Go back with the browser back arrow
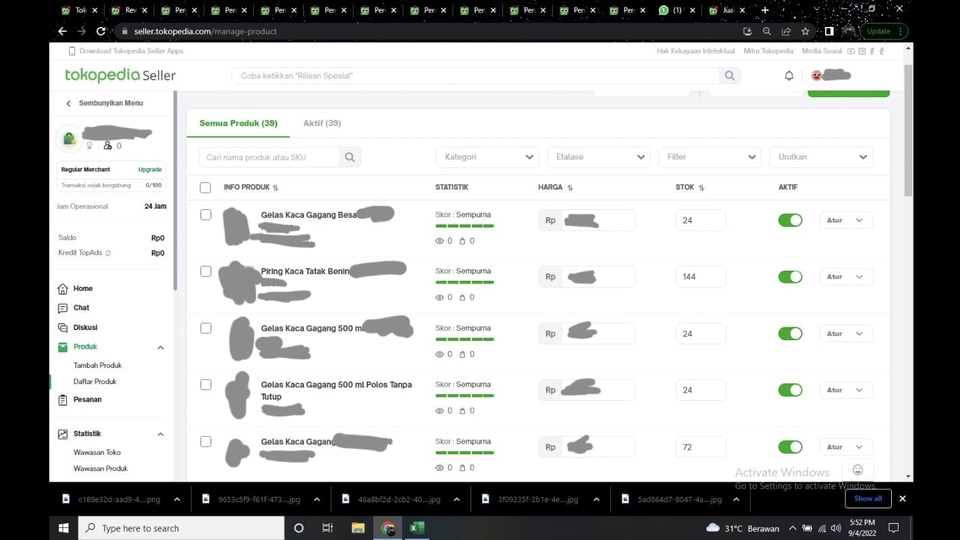The width and height of the screenshot is (960, 540). [x=62, y=31]
